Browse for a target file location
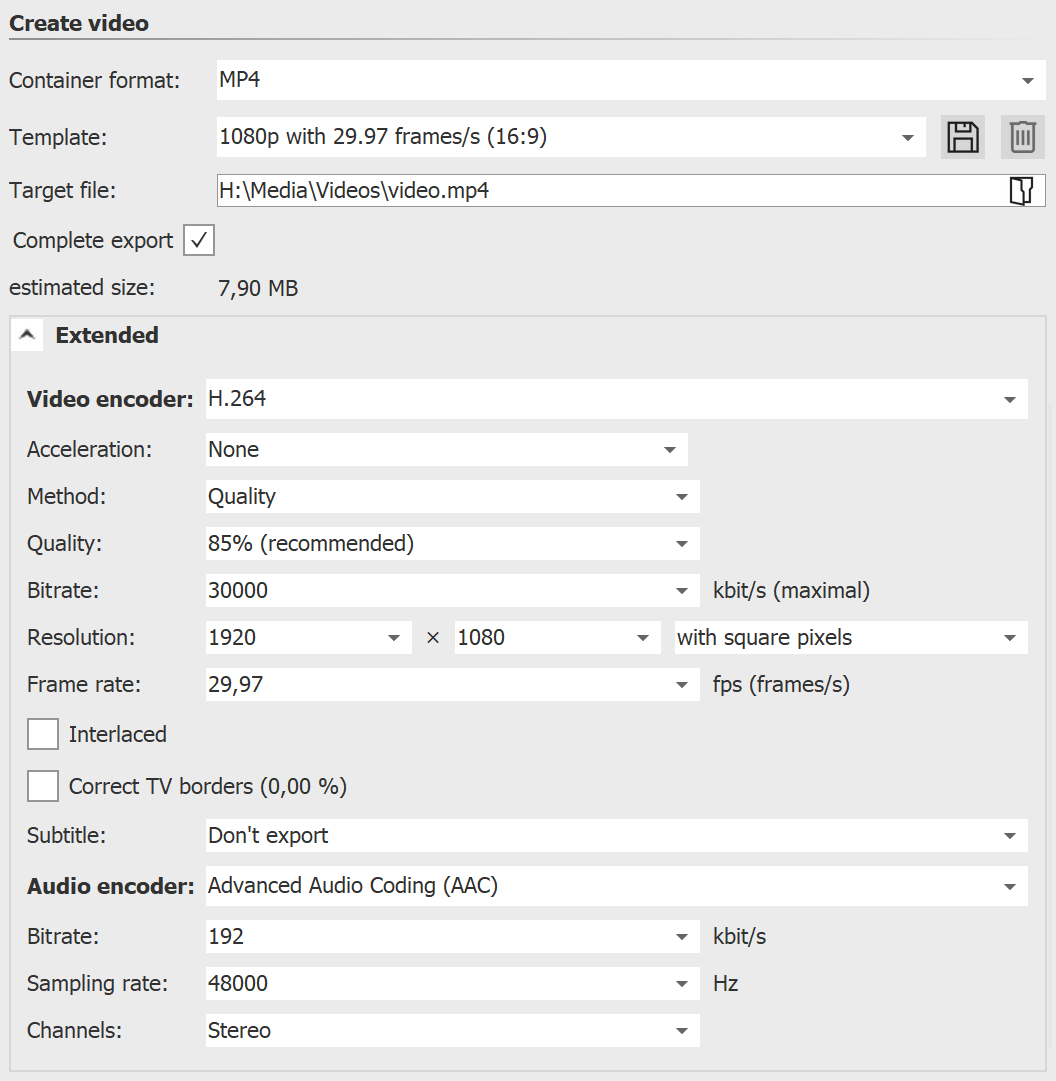 click(x=1022, y=190)
